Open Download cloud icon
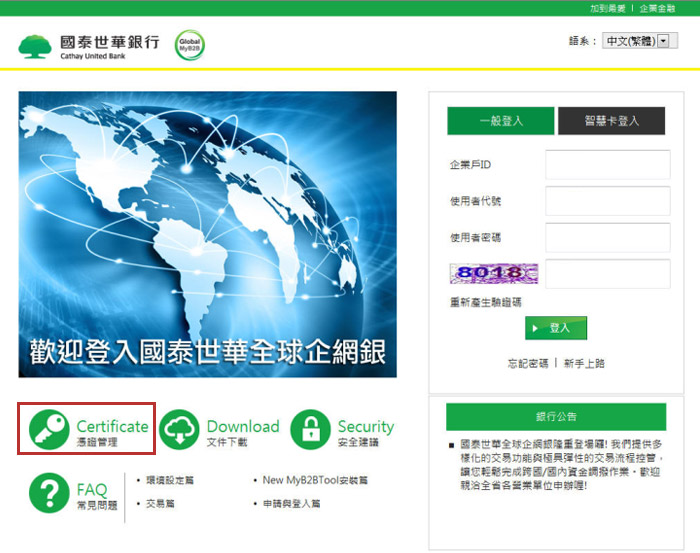Screen dimensions: 700x553 click(x=179, y=429)
